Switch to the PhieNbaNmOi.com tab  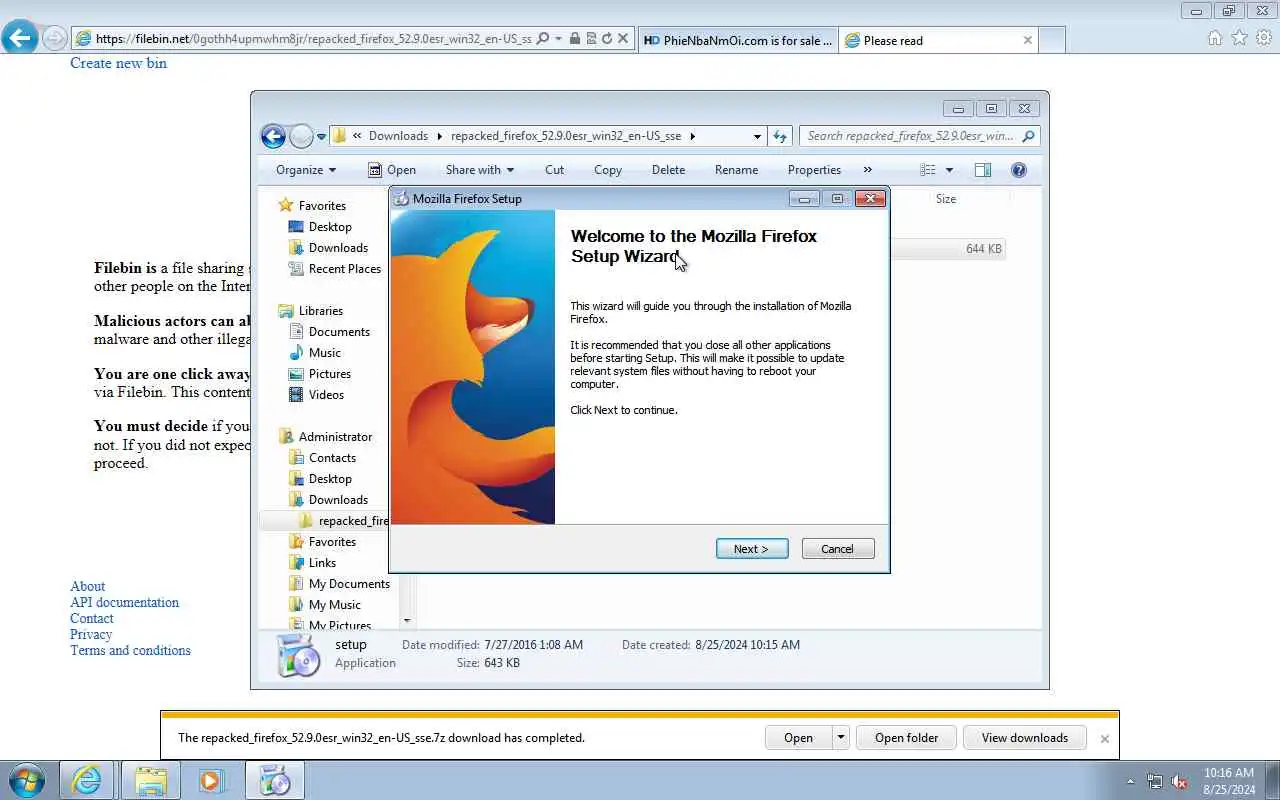coord(737,40)
